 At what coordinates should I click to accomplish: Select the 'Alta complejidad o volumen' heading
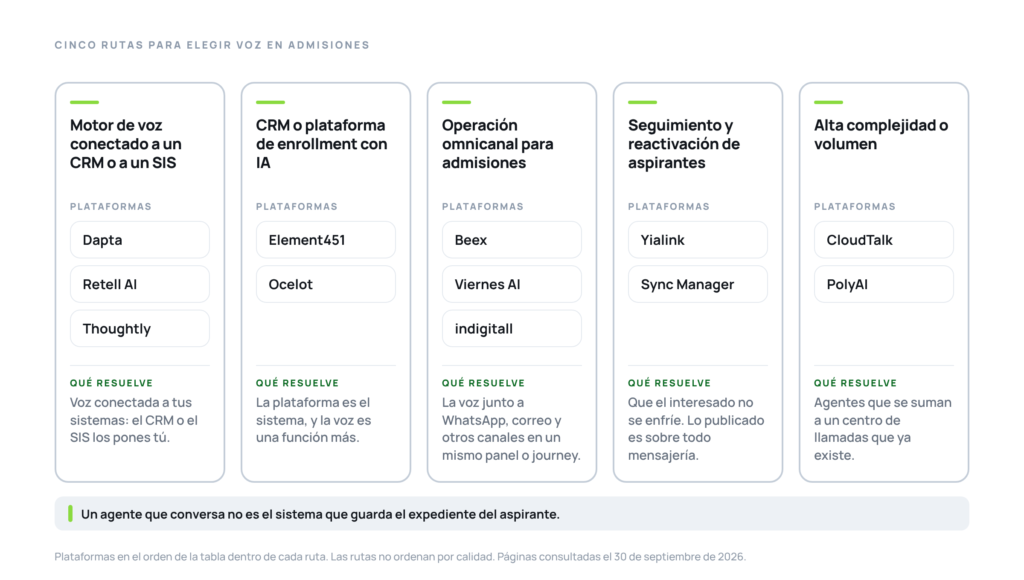[881, 135]
